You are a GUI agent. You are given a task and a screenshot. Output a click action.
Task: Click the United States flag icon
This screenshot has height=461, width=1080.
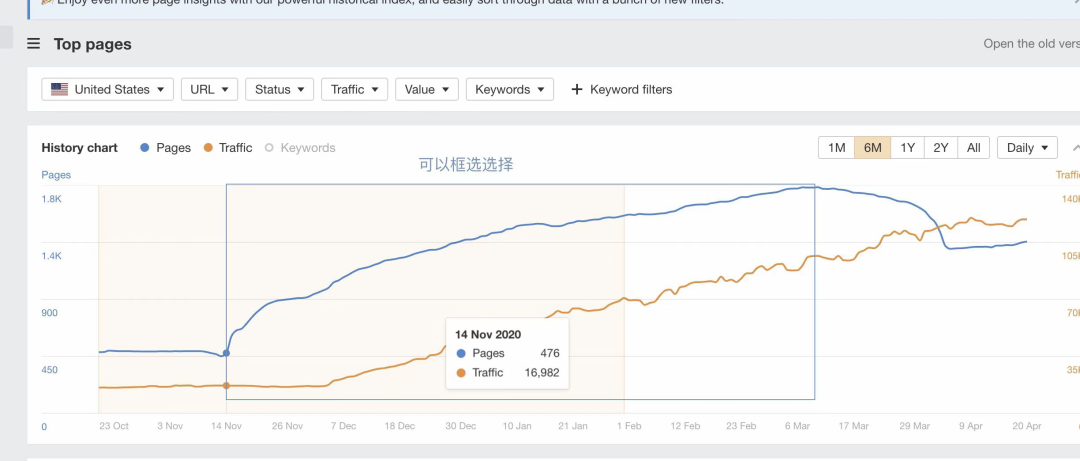tap(59, 90)
